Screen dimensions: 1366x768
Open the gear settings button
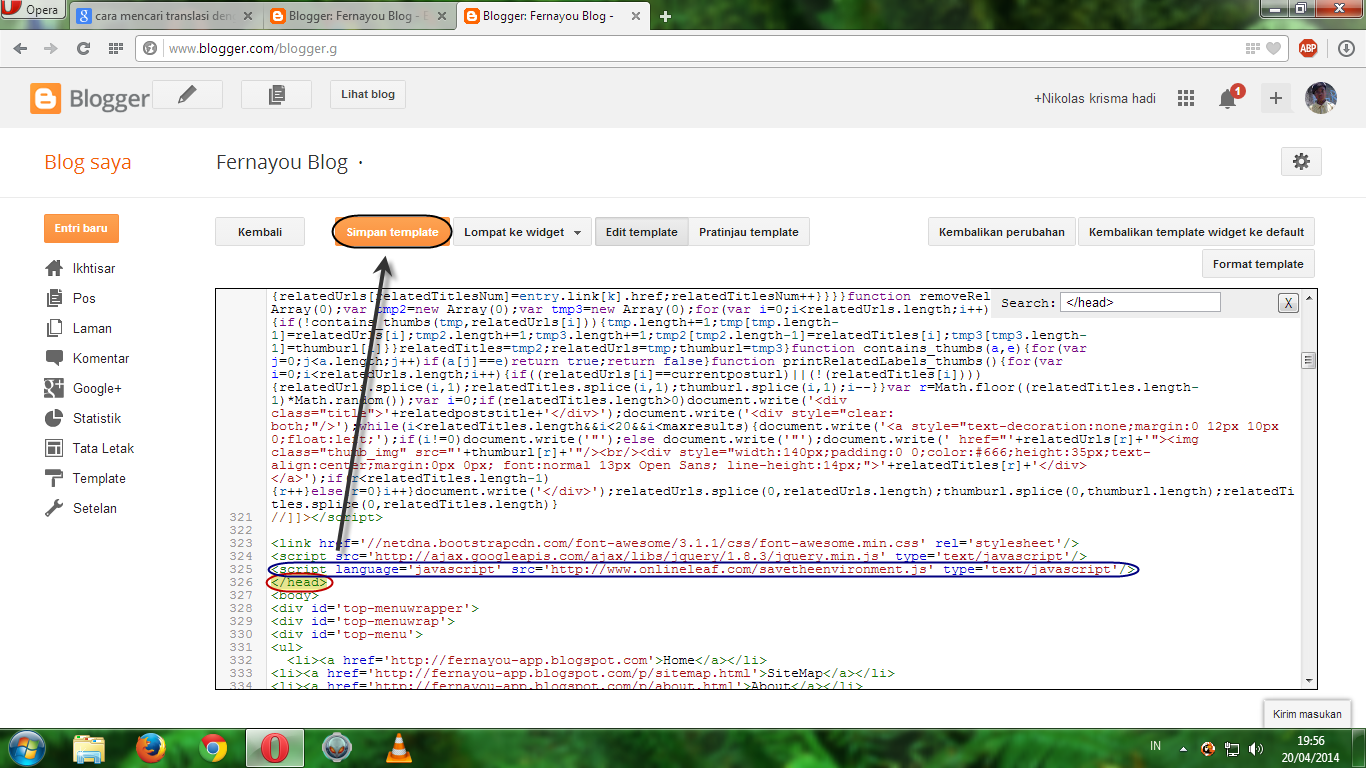pos(1301,161)
